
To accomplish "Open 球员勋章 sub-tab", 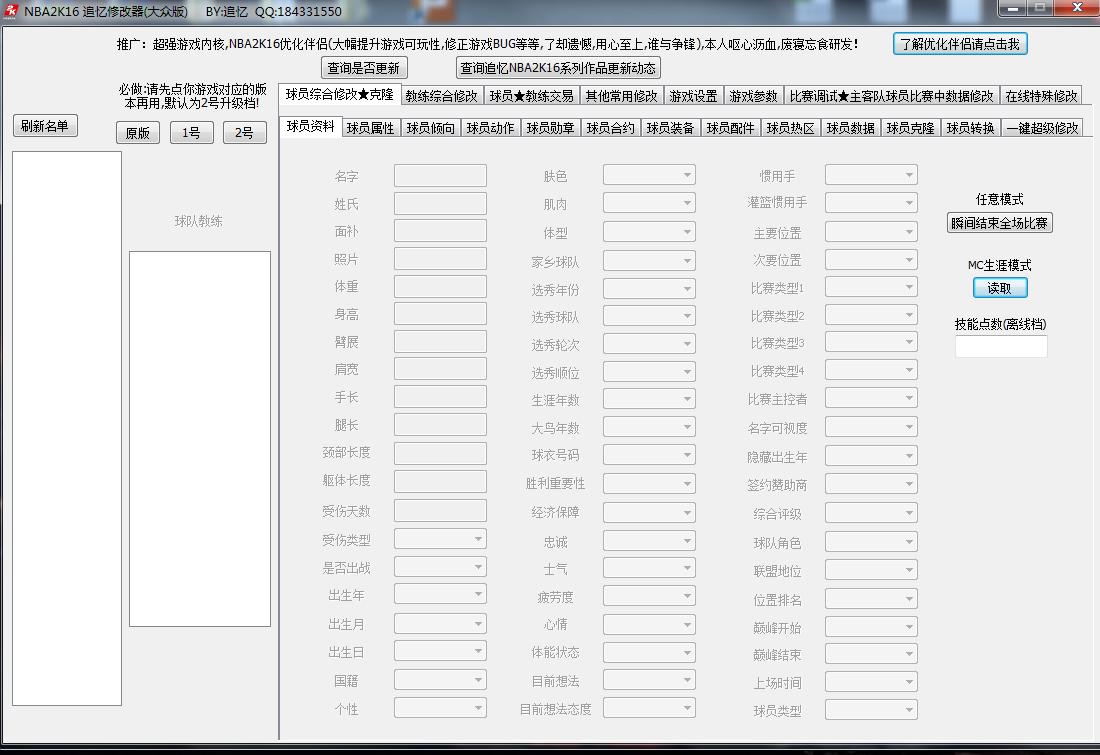I will 551,128.
